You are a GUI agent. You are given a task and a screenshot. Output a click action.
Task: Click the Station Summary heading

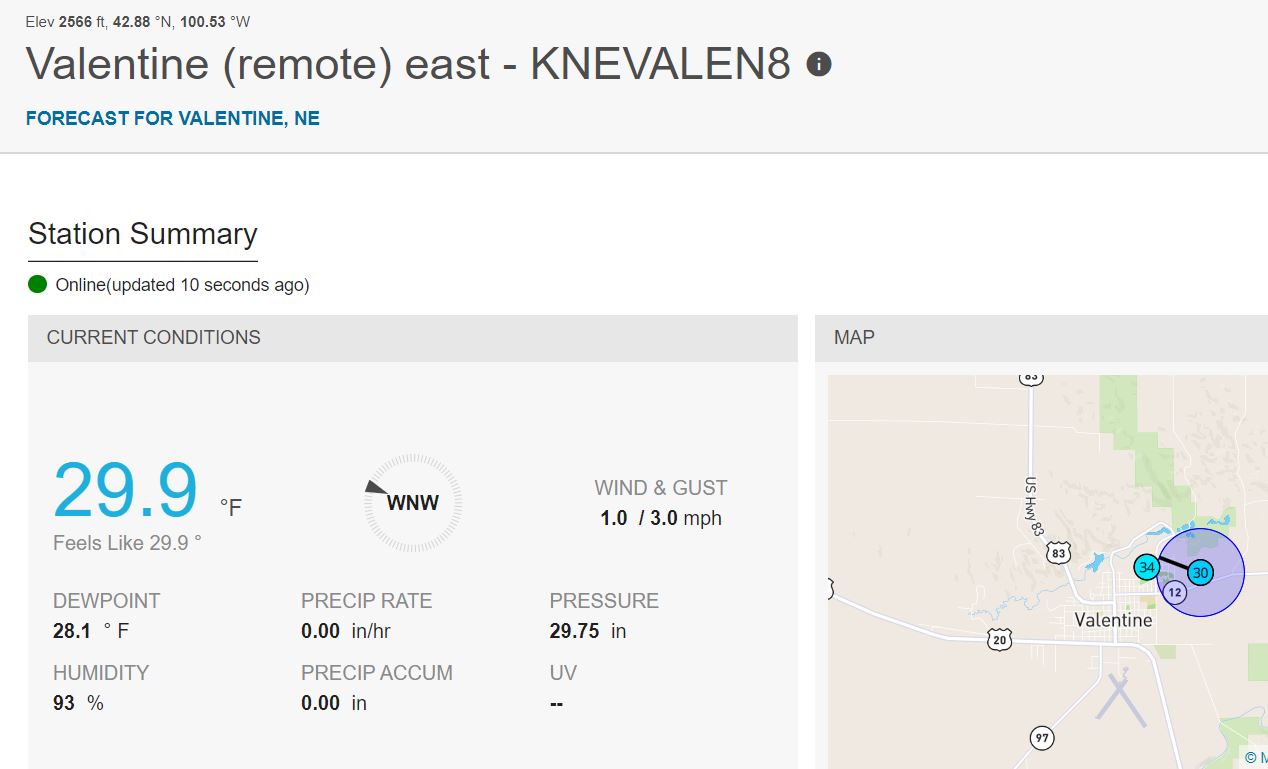point(143,234)
